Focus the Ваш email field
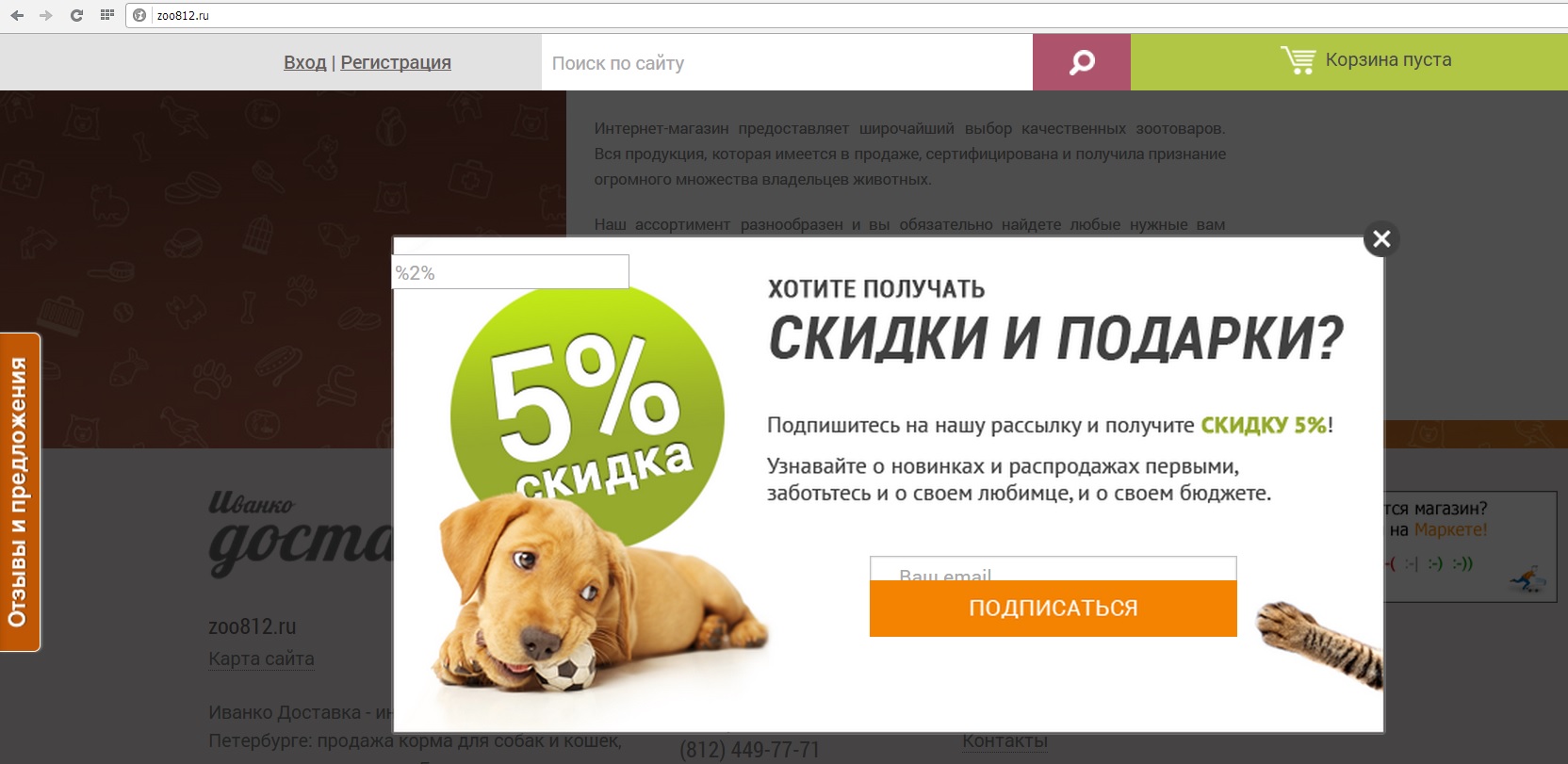This screenshot has height=764, width=1568. (1053, 569)
